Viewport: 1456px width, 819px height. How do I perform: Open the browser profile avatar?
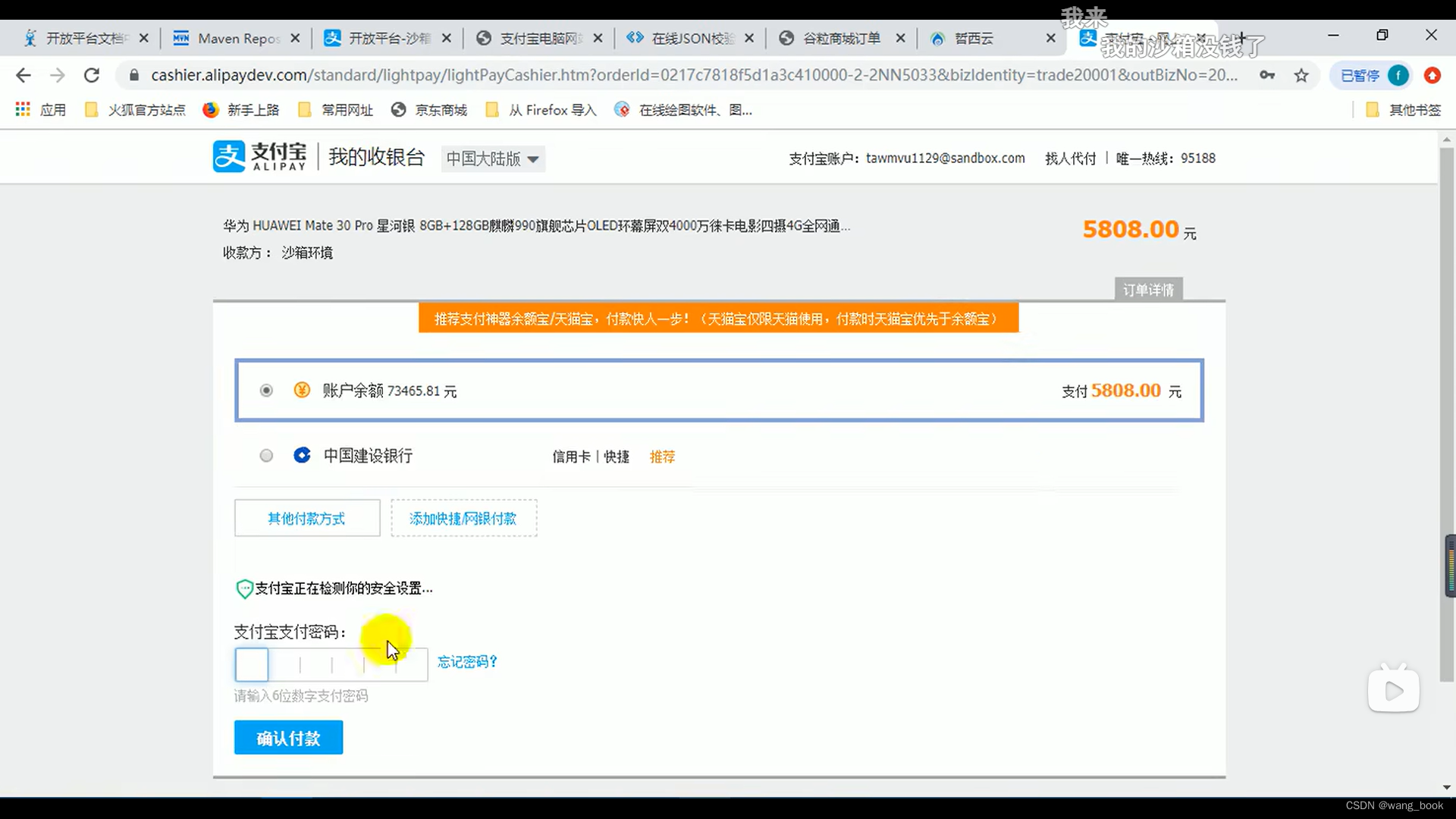point(1398,75)
